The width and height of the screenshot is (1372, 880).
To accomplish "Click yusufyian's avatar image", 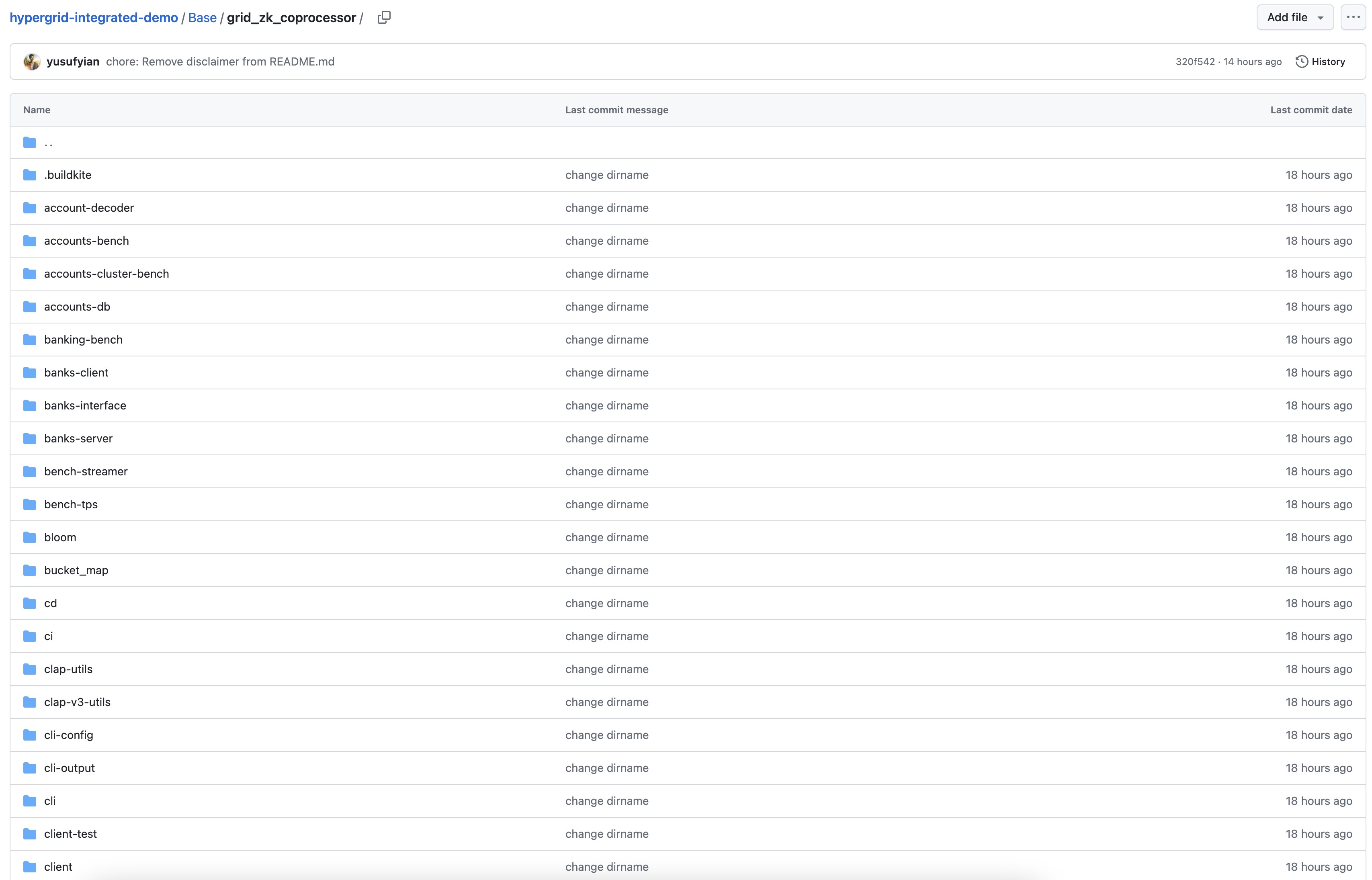I will [32, 62].
